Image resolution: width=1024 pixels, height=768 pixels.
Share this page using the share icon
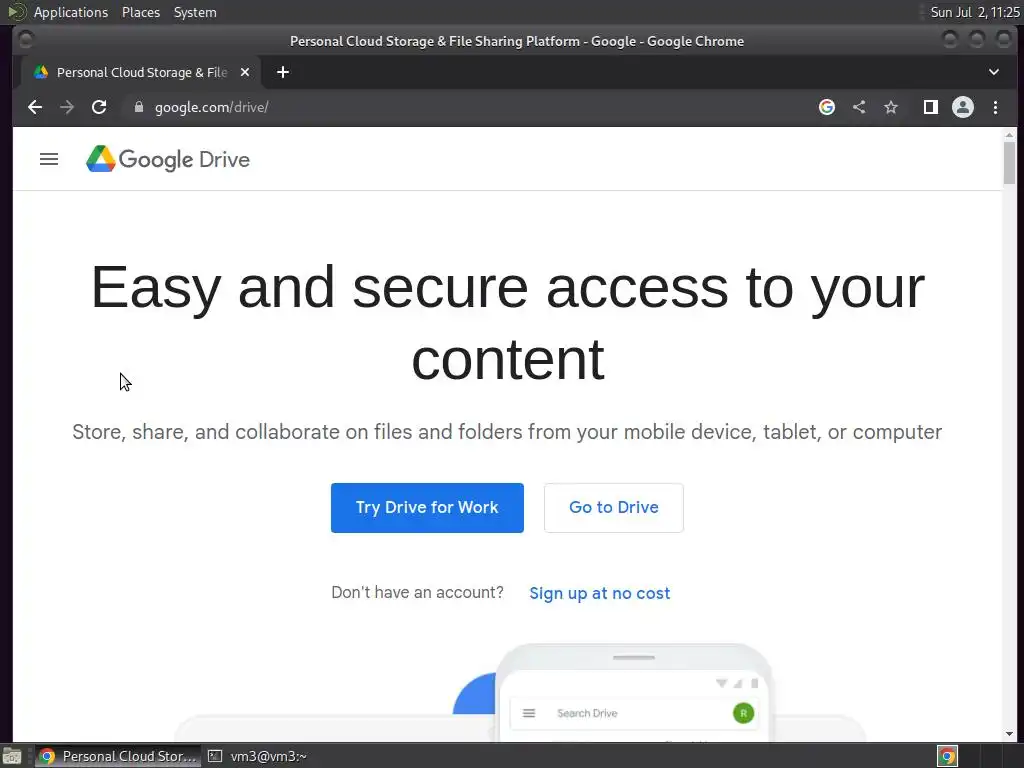(x=859, y=107)
